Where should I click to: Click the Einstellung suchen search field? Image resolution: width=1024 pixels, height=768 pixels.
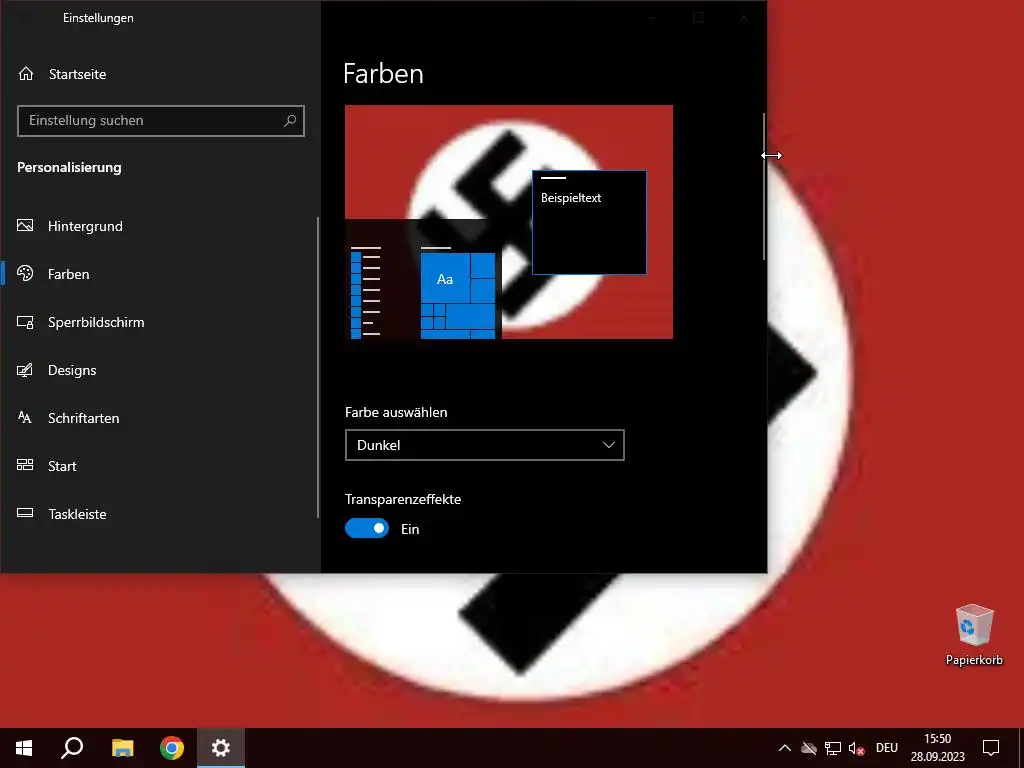coord(161,121)
